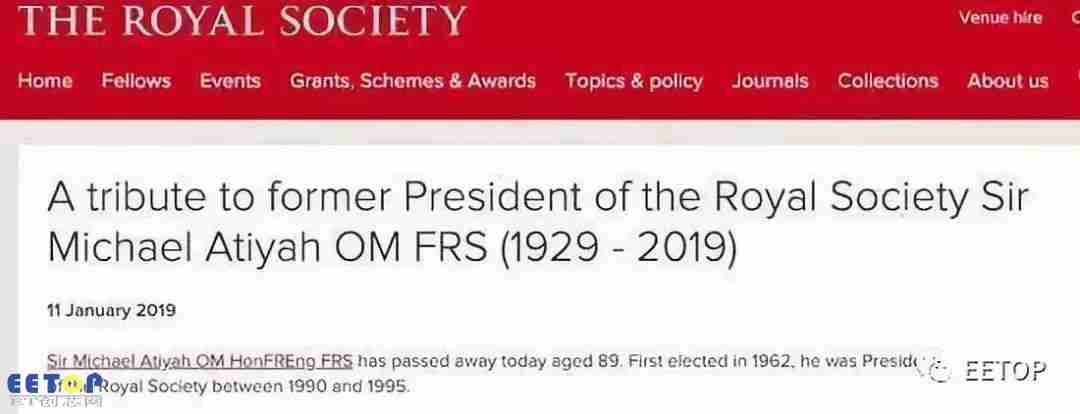The image size is (1080, 414).
Task: Follow the Sir Michael Atiyah OM HonFREng FRS link
Action: point(200,361)
